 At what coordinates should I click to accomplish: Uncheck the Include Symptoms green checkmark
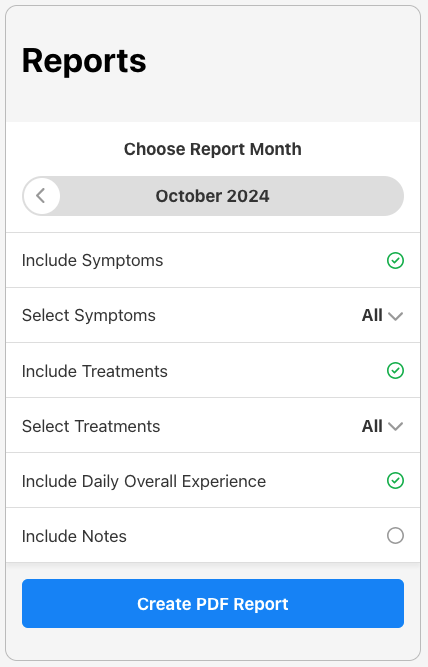click(x=395, y=260)
